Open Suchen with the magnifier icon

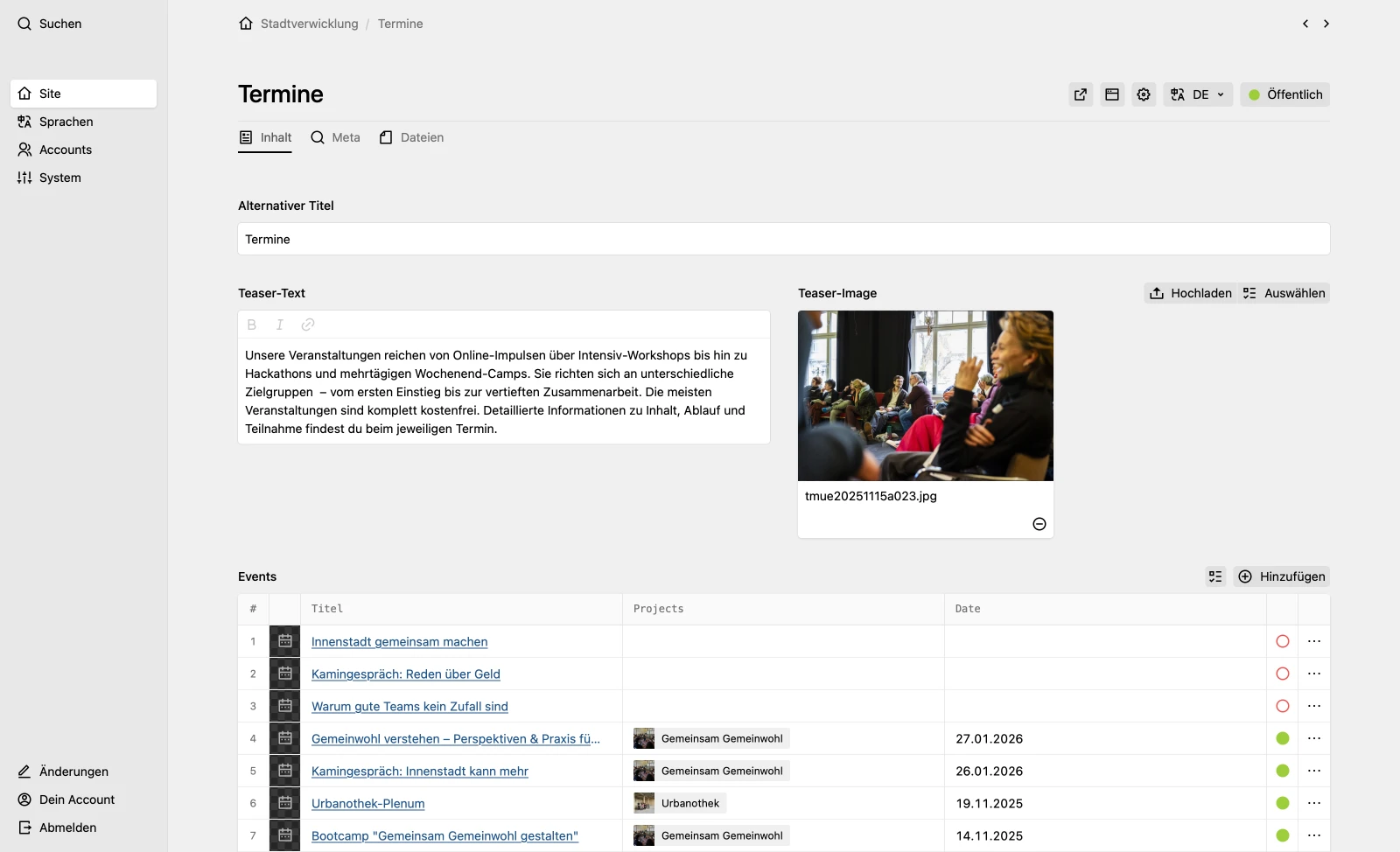[24, 24]
